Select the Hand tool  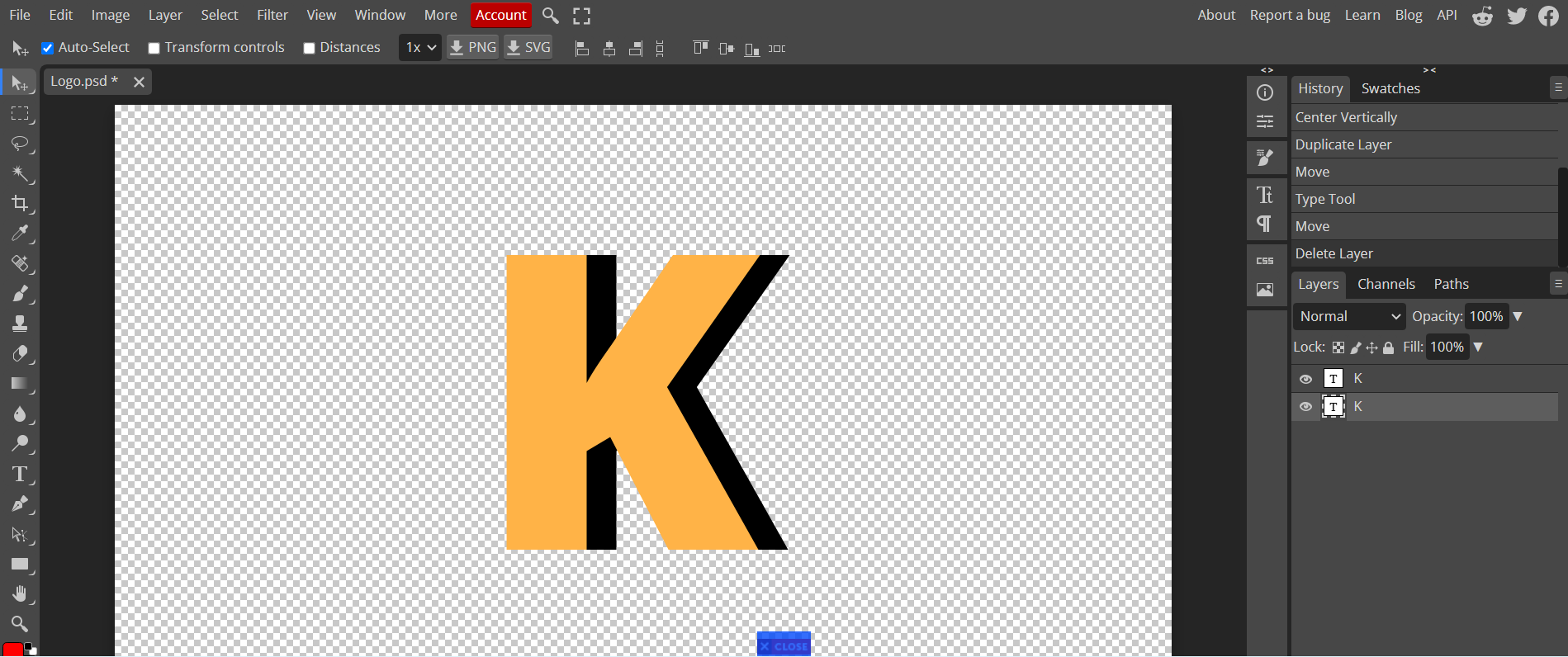point(20,594)
